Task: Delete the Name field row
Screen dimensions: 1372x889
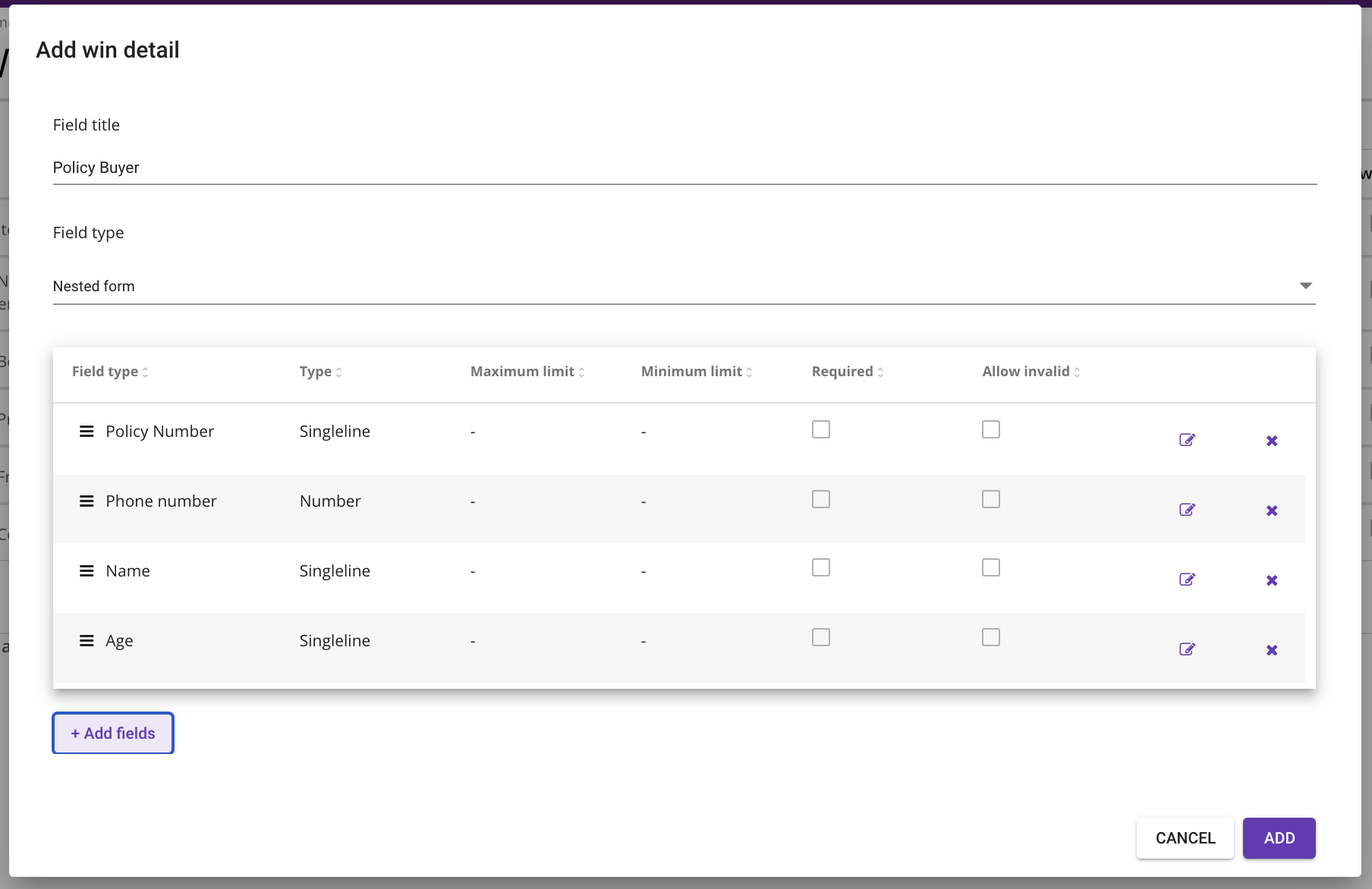Action: coord(1272,580)
